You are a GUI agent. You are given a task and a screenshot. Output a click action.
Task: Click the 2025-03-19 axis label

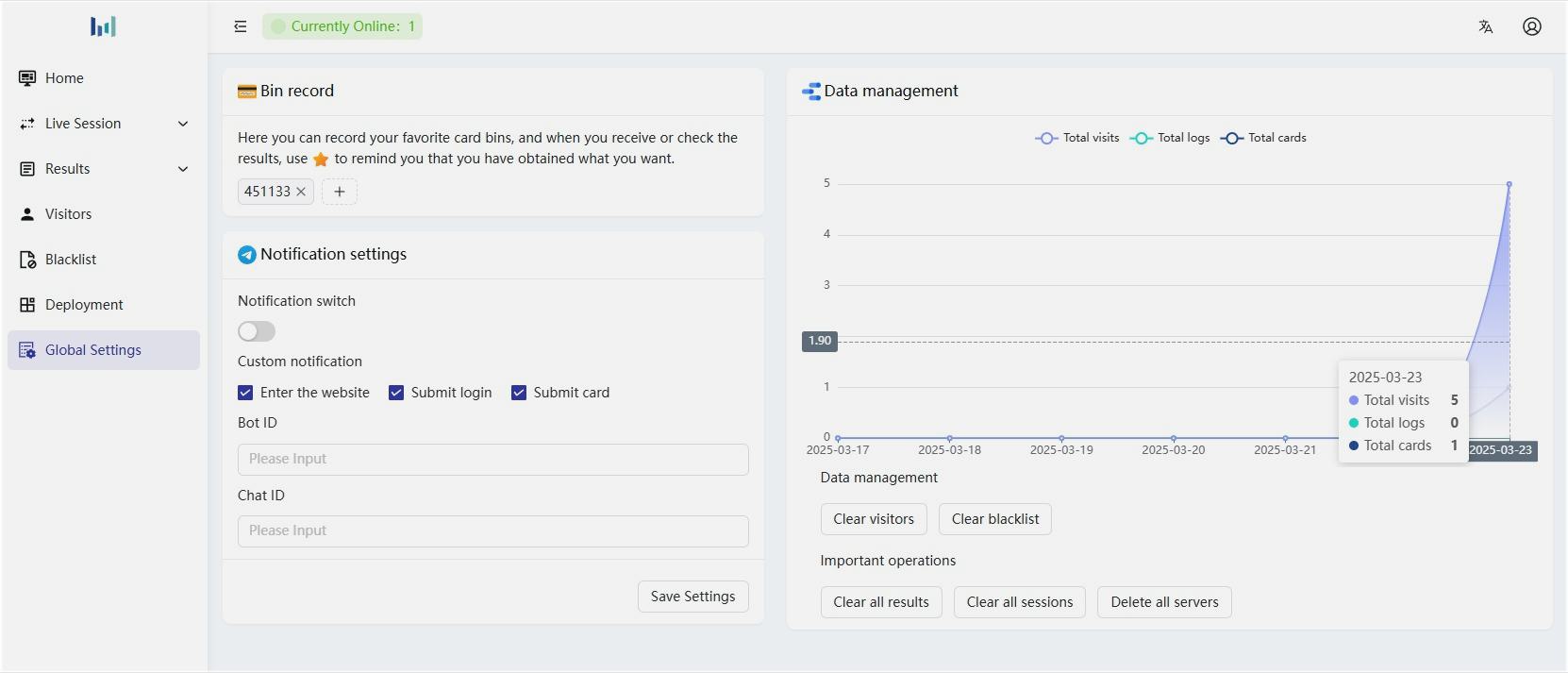(x=1061, y=450)
